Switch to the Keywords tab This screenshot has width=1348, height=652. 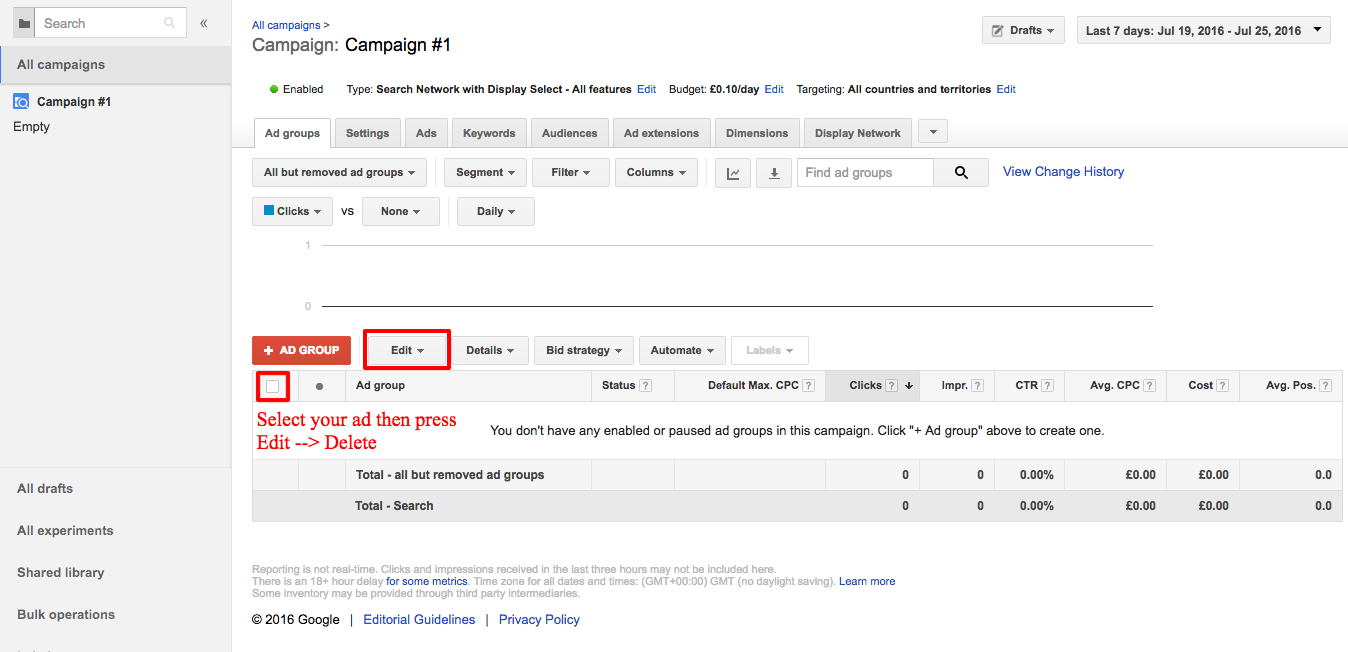point(489,133)
